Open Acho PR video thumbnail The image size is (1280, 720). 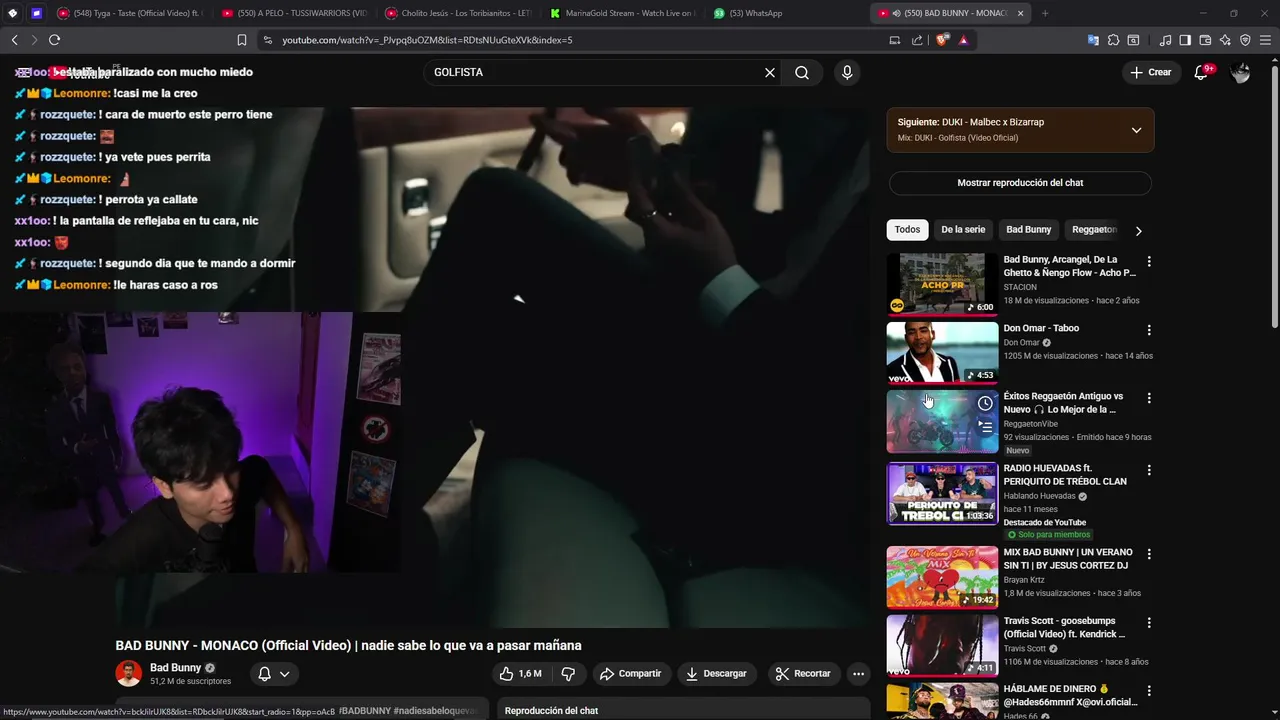pyautogui.click(x=942, y=284)
